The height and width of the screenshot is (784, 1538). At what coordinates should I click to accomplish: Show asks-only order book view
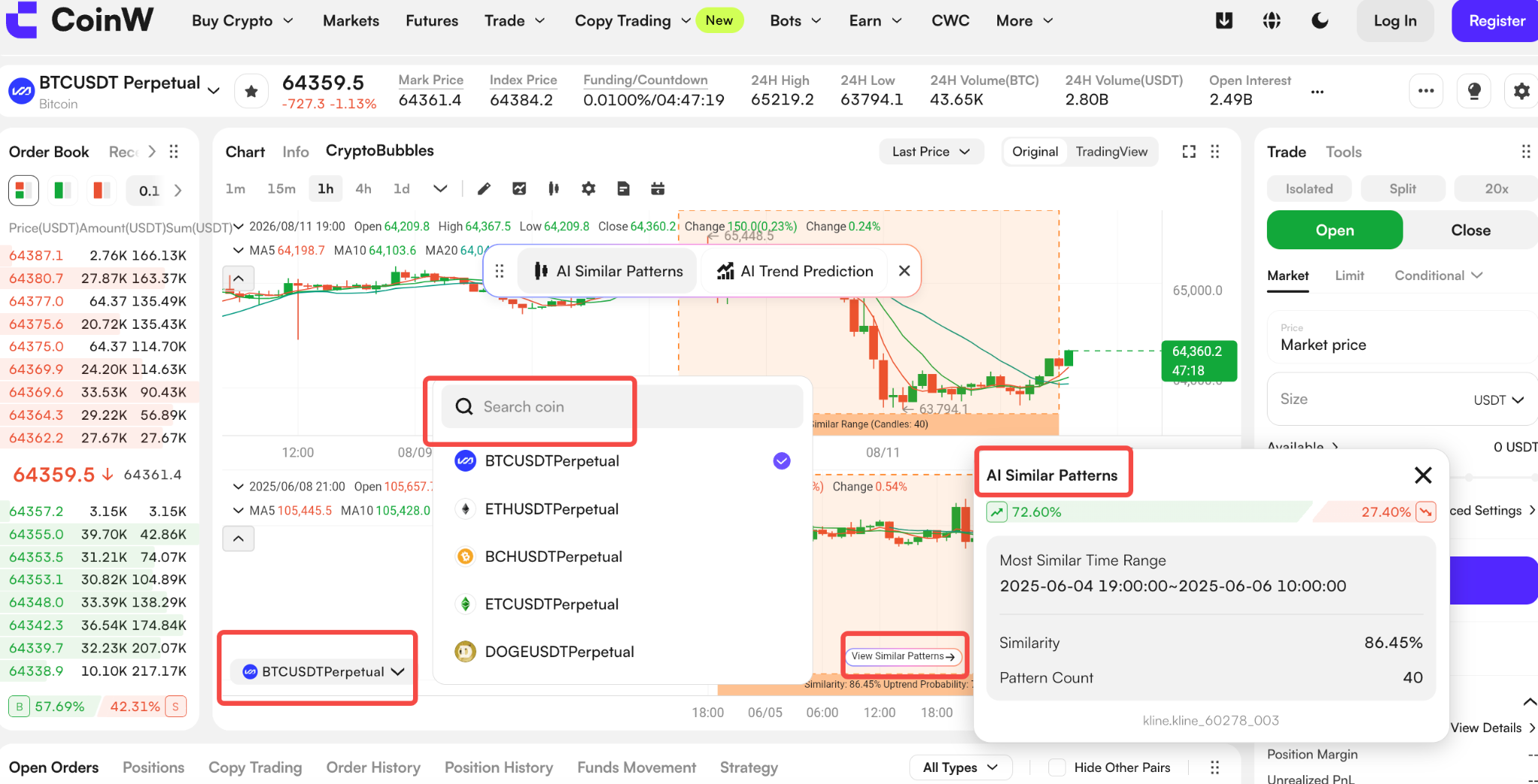(101, 190)
